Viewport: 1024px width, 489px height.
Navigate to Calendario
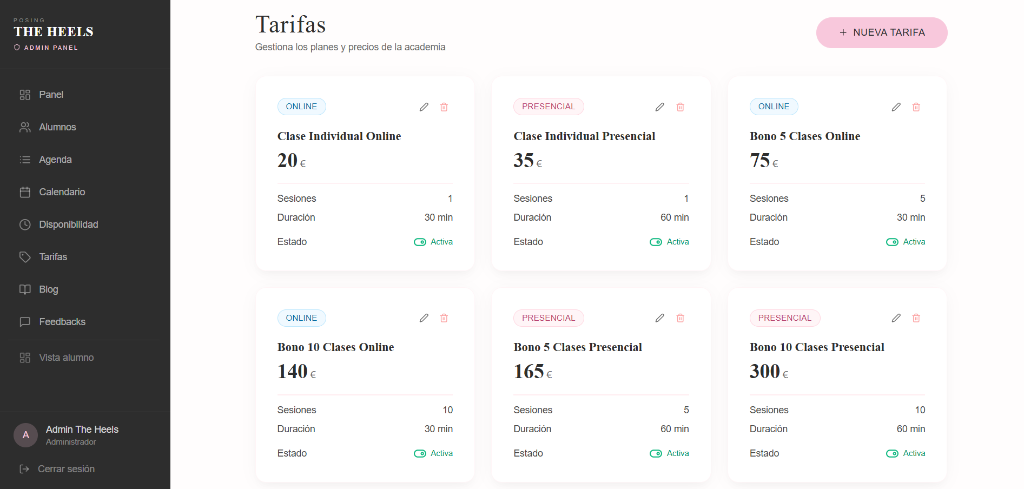(x=85, y=192)
